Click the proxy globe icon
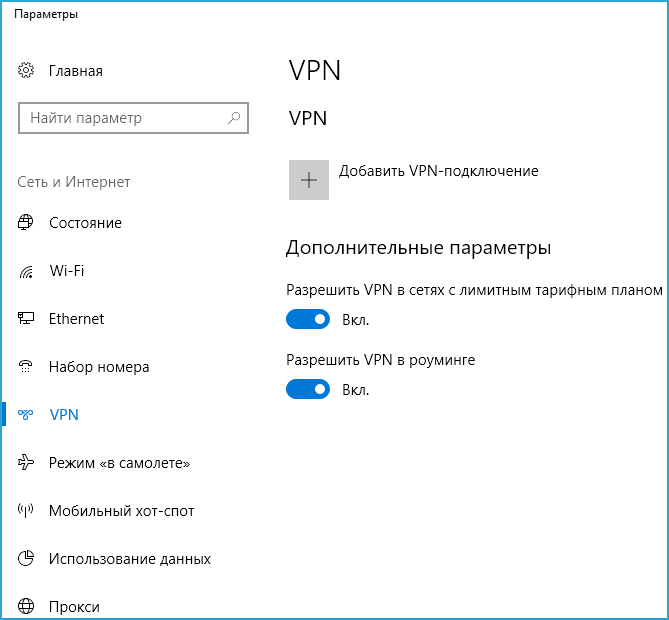The width and height of the screenshot is (669, 620). [27, 607]
